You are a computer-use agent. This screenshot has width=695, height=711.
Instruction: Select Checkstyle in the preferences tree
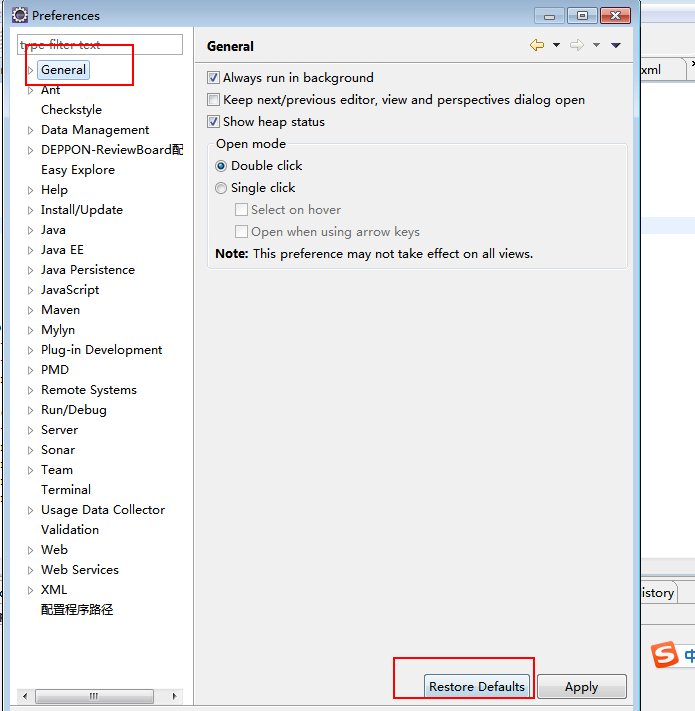point(71,110)
